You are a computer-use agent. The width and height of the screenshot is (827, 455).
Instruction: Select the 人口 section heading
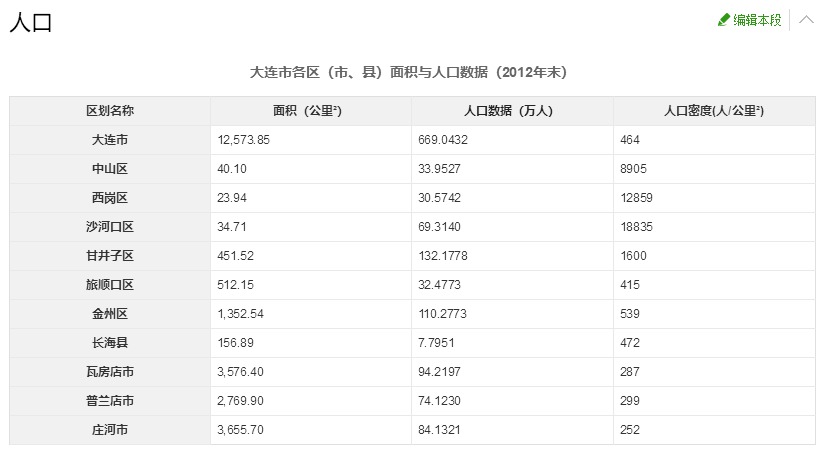pos(31,23)
